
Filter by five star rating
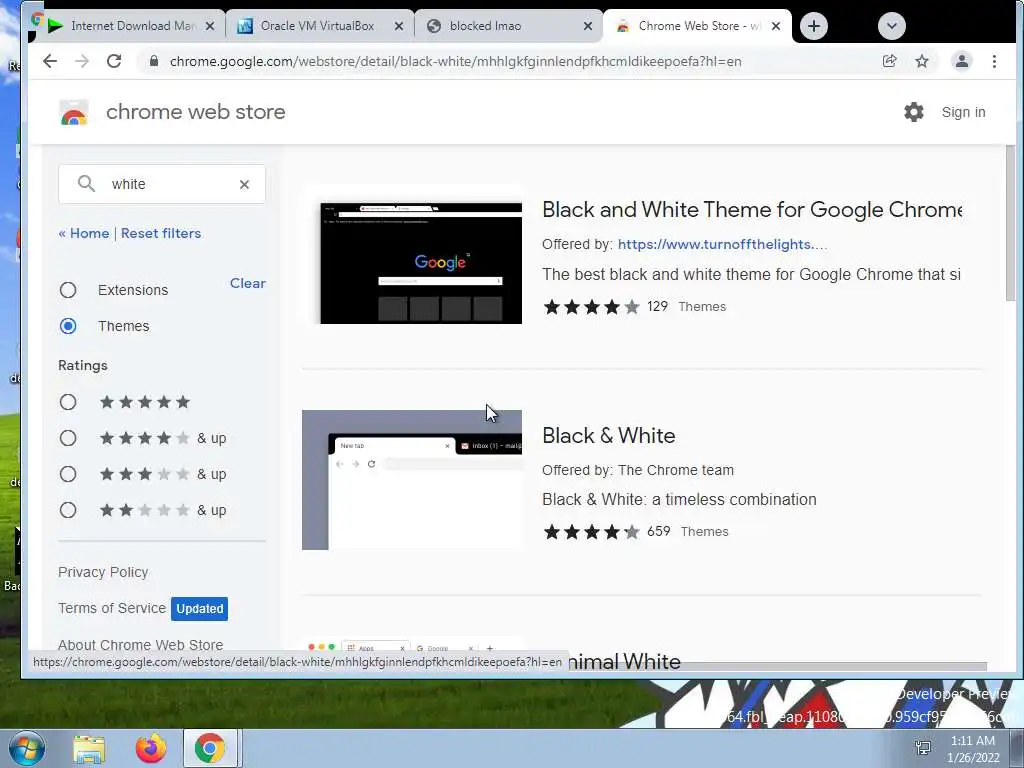pyautogui.click(x=68, y=402)
